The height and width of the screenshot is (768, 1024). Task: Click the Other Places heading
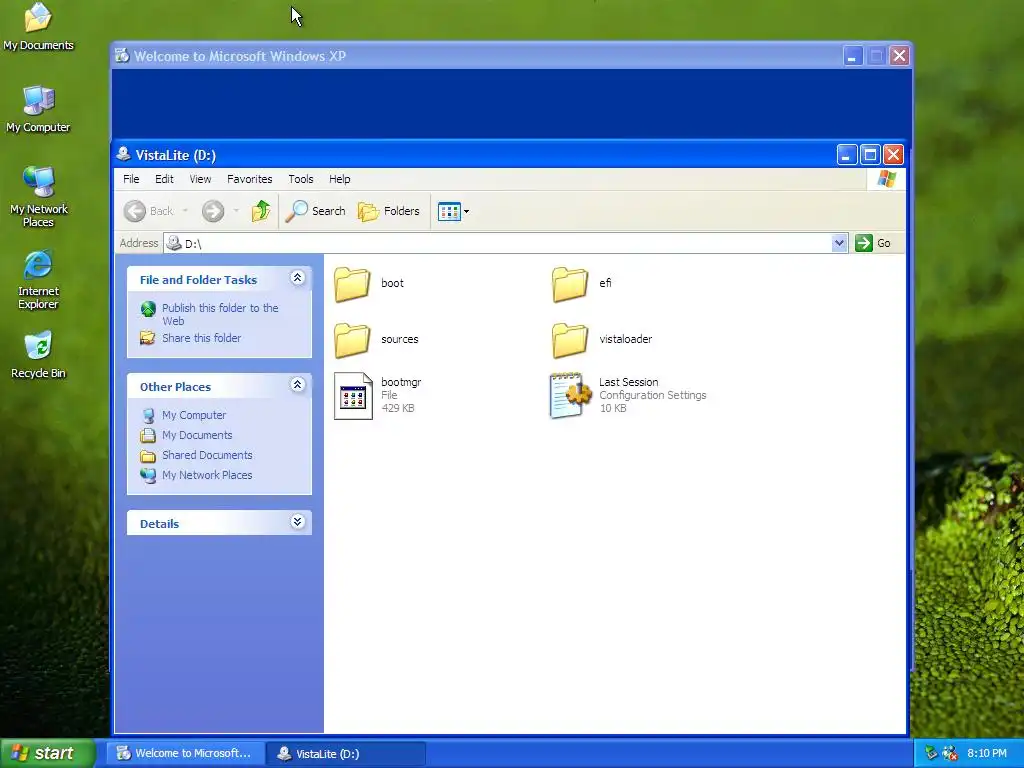point(175,387)
